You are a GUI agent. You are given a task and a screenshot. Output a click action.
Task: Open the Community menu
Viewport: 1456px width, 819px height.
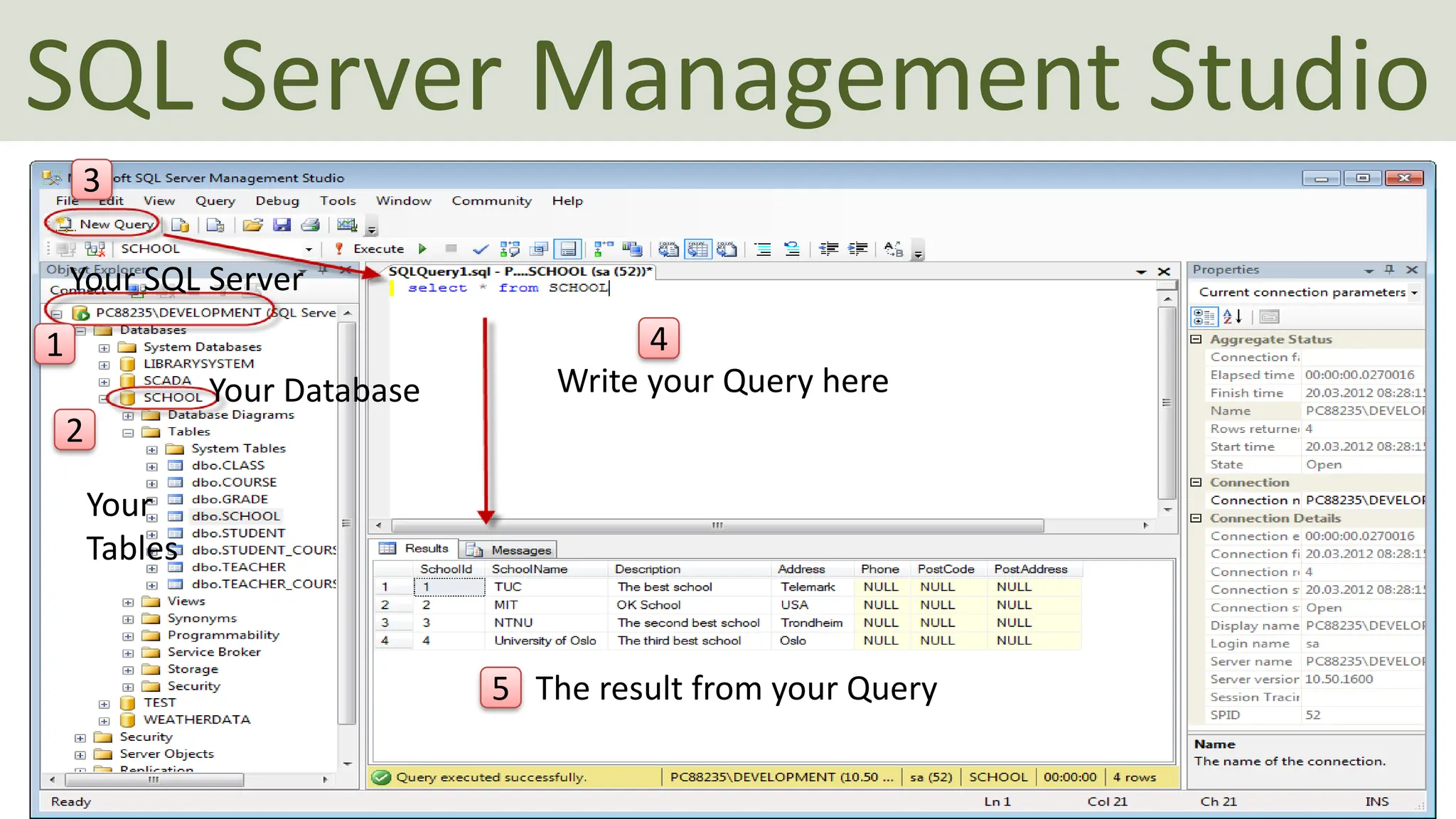(492, 201)
